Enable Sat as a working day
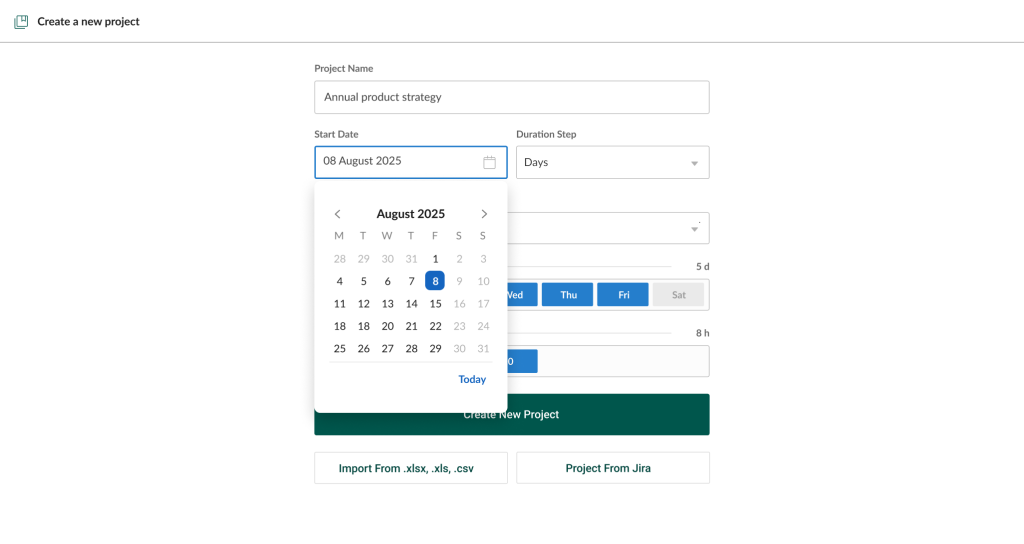Viewport: 1024px width, 544px height. coord(679,295)
